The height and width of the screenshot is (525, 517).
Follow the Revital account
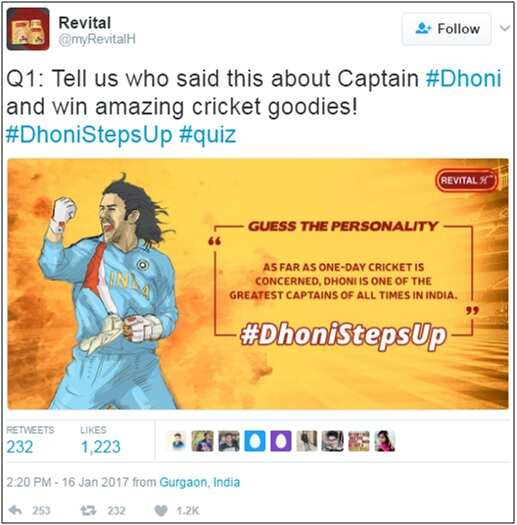pos(447,29)
